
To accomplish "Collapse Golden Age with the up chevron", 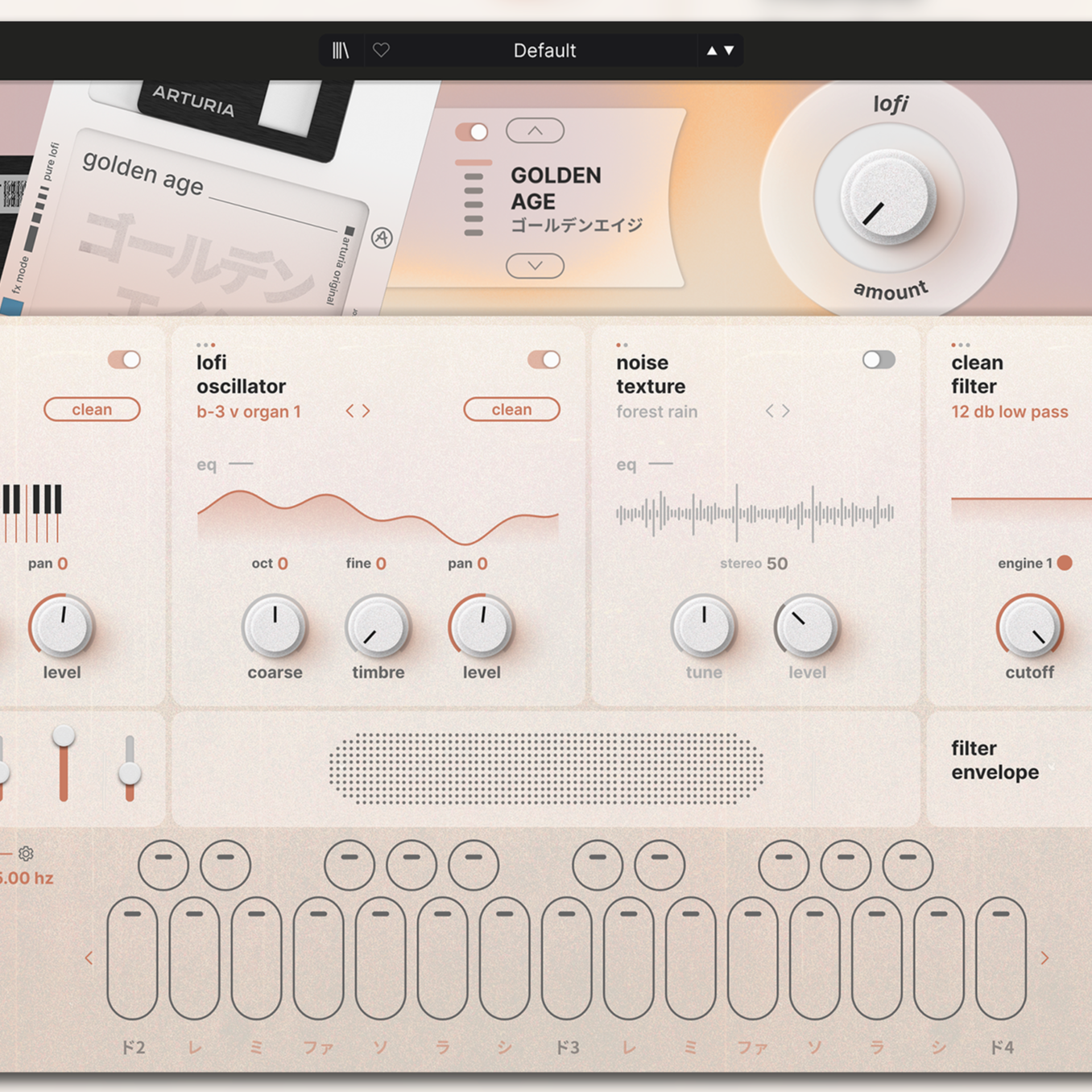I will [535, 130].
